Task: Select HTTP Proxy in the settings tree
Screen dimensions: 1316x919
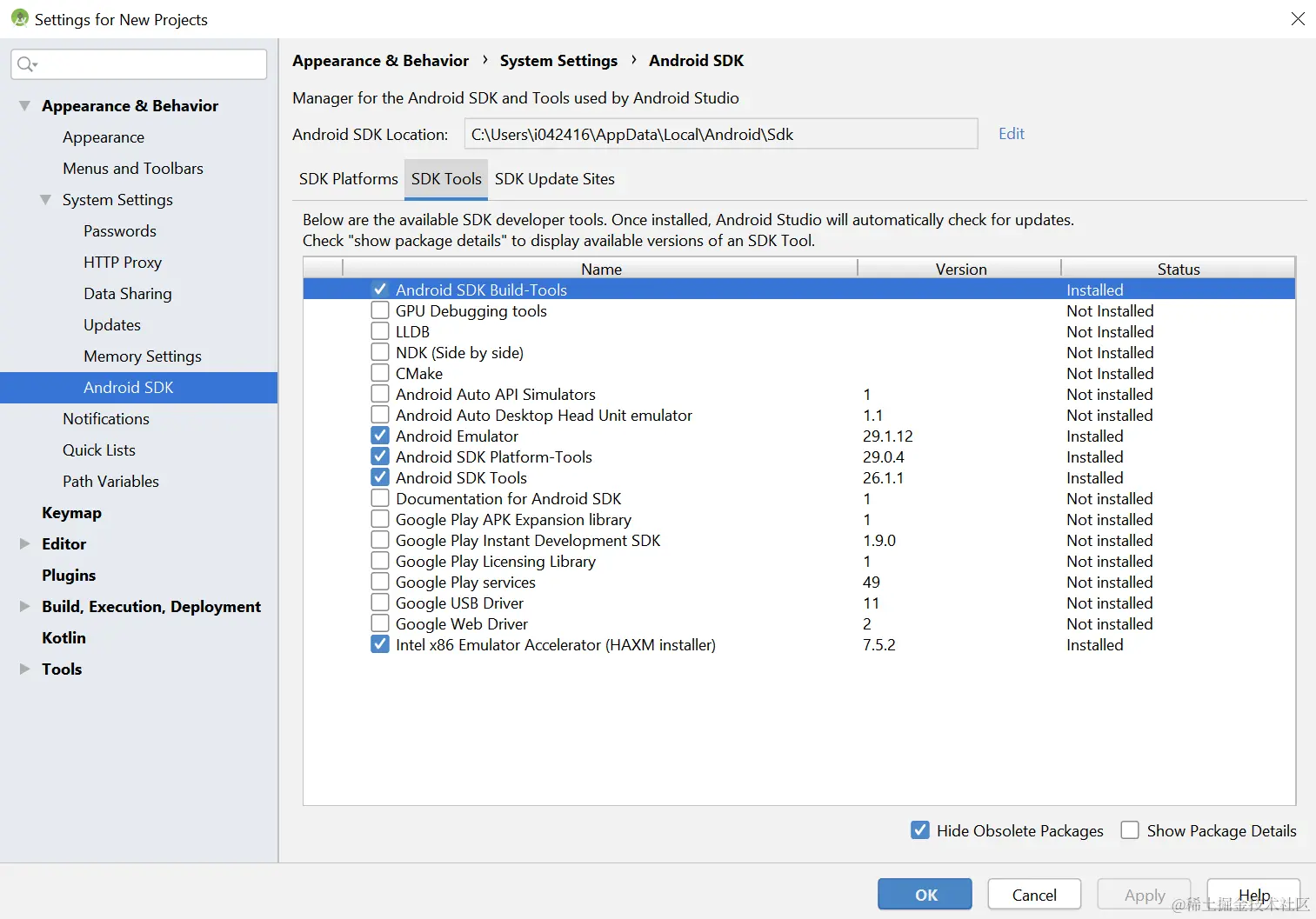Action: point(123,263)
